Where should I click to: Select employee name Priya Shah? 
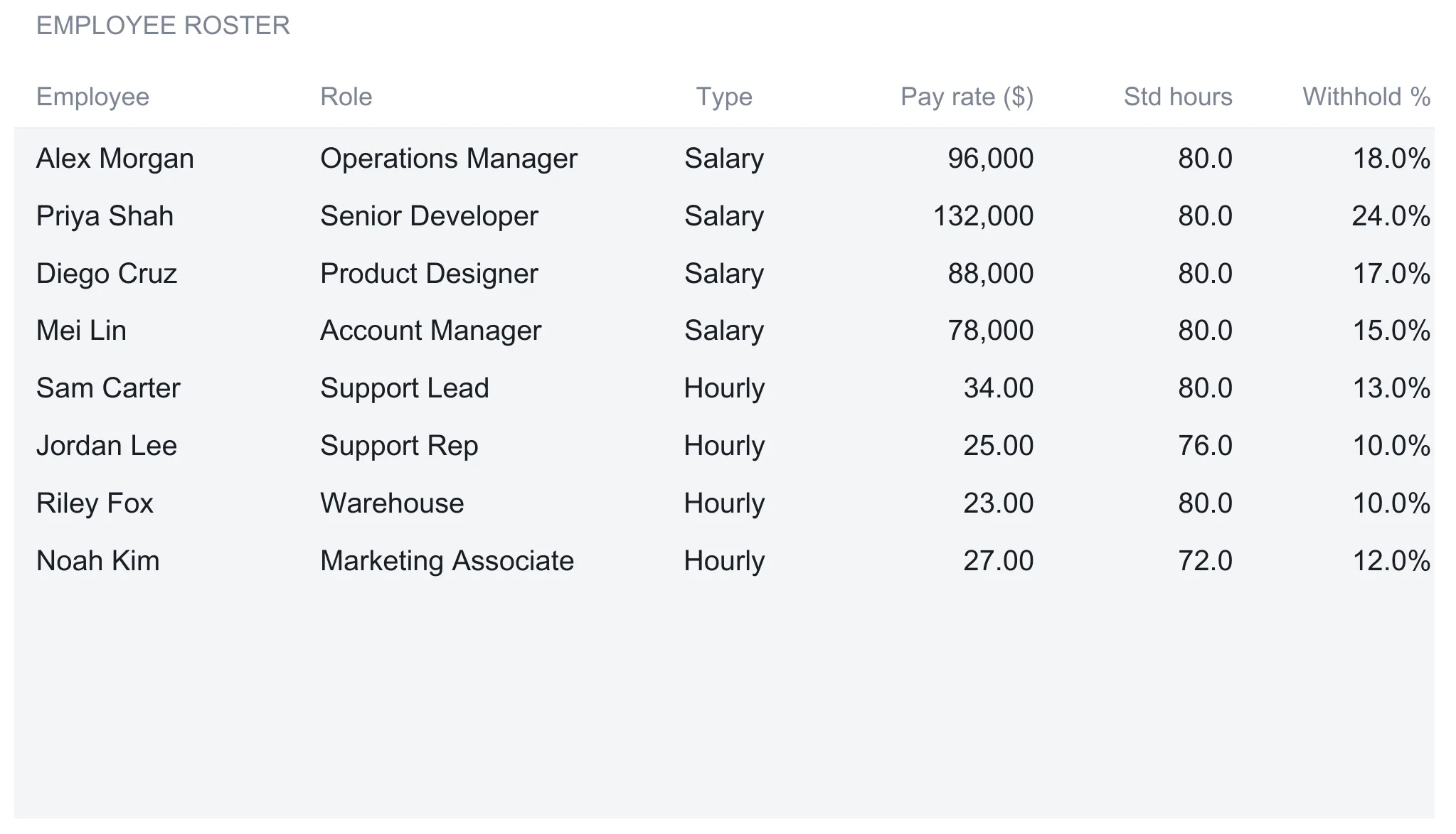click(105, 216)
